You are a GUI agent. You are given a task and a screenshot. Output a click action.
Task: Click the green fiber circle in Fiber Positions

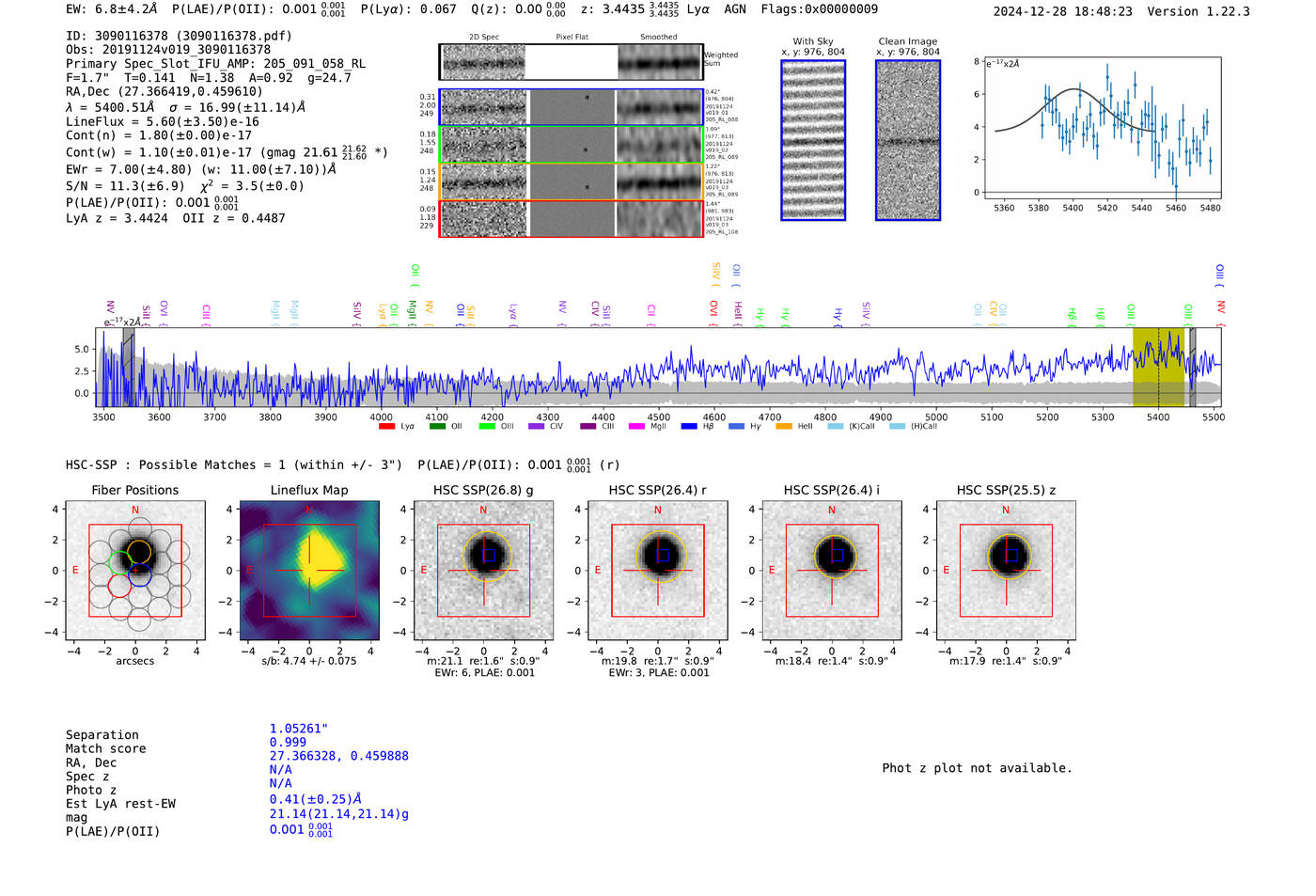coord(119,562)
